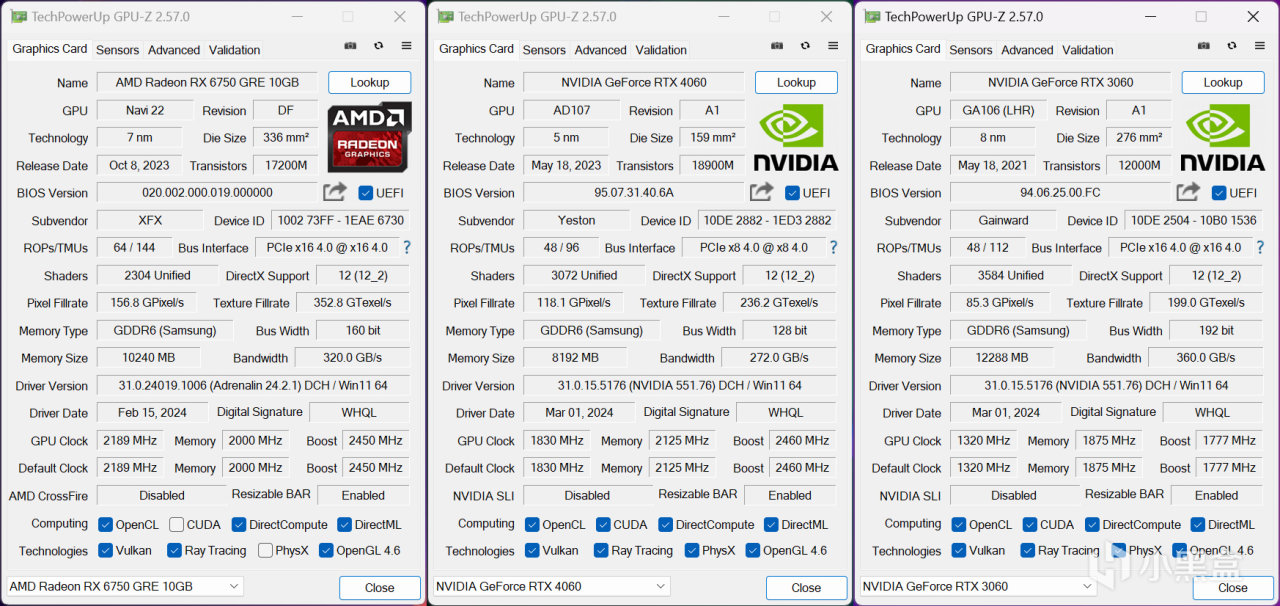The width and height of the screenshot is (1280, 606).
Task: Click BIOS Version field 95.07.31.40.6A
Action: point(634,193)
